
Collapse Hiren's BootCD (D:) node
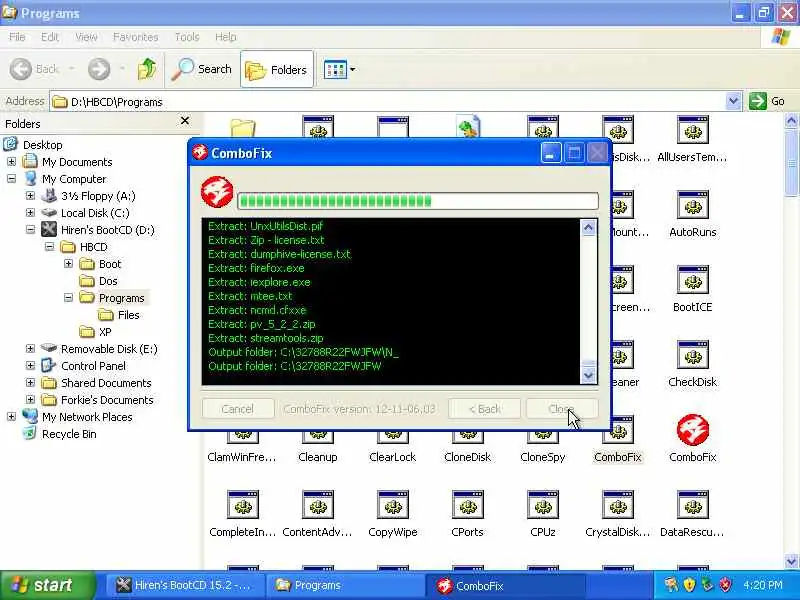tap(30, 230)
